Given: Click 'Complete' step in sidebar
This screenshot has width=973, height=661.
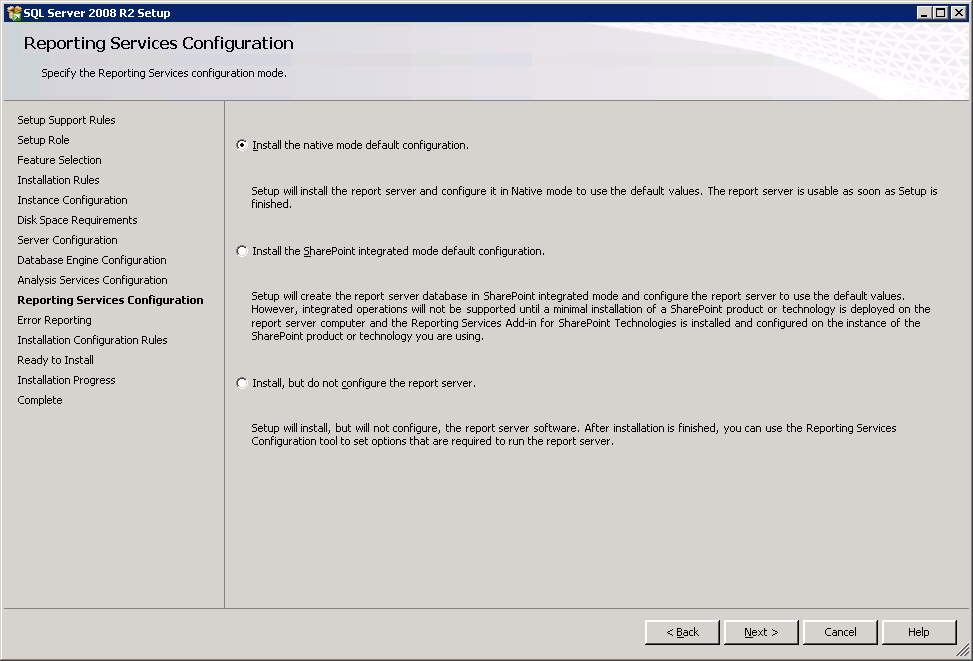Looking at the screenshot, I should [40, 400].
